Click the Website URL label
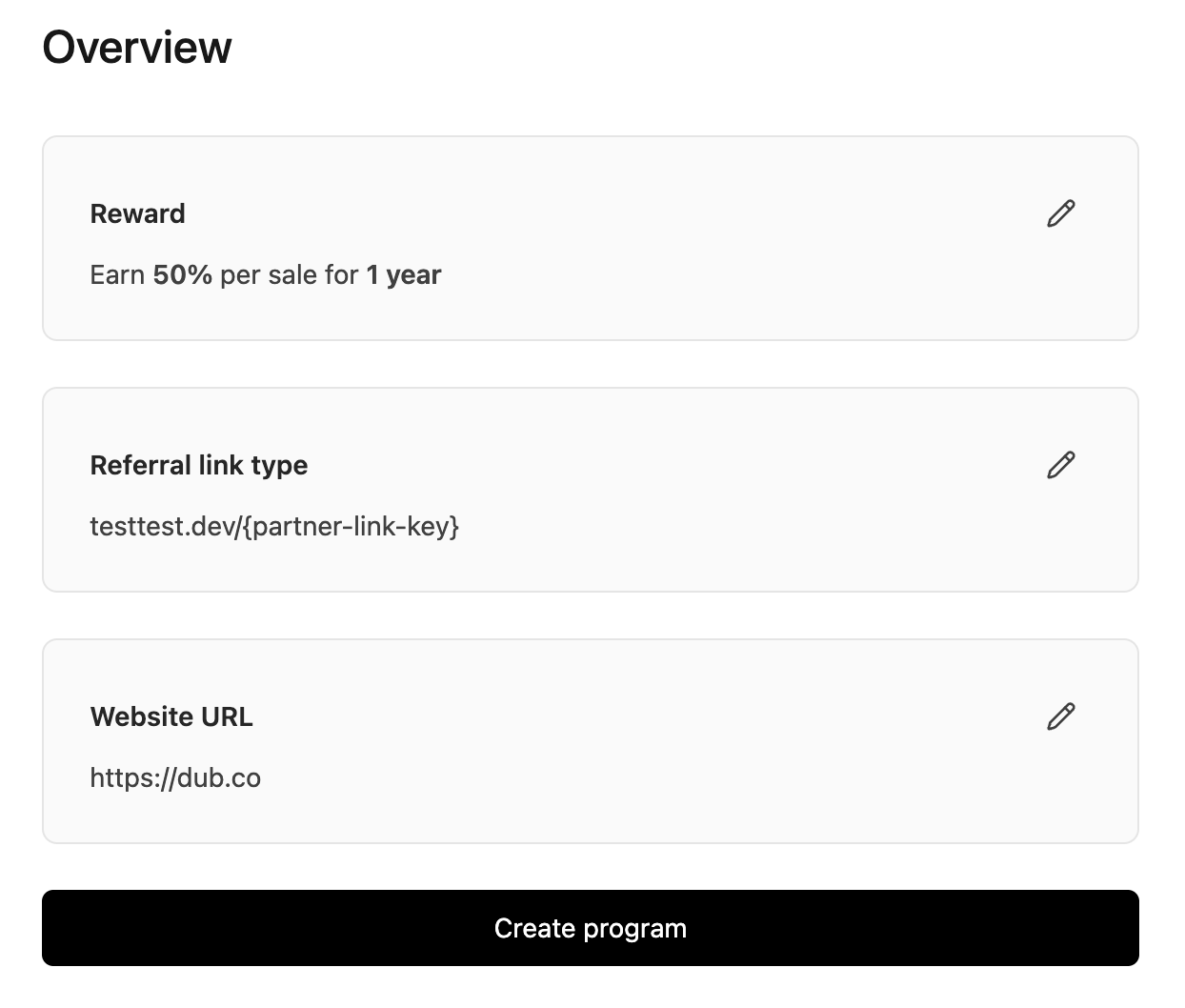 pyautogui.click(x=171, y=716)
